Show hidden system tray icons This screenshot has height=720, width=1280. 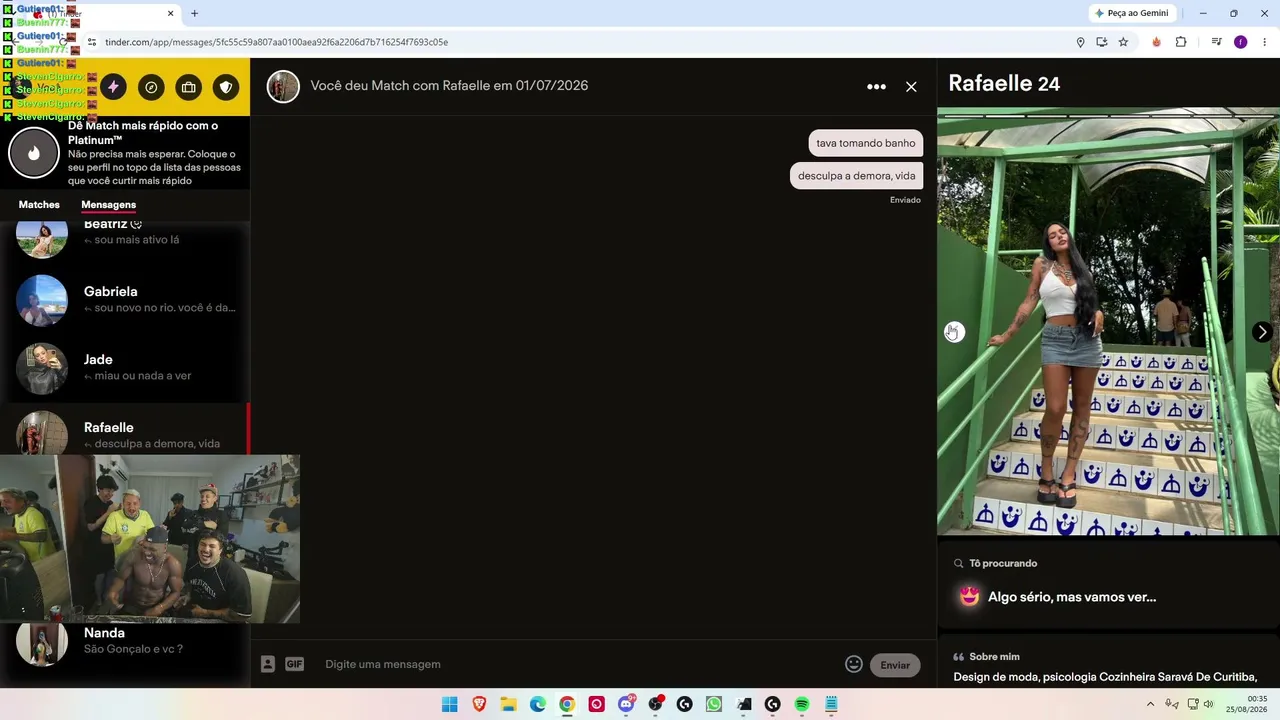pos(1150,705)
